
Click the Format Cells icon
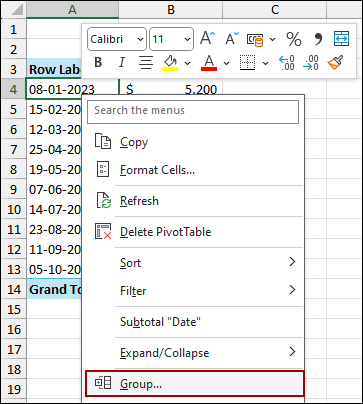pyautogui.click(x=103, y=169)
